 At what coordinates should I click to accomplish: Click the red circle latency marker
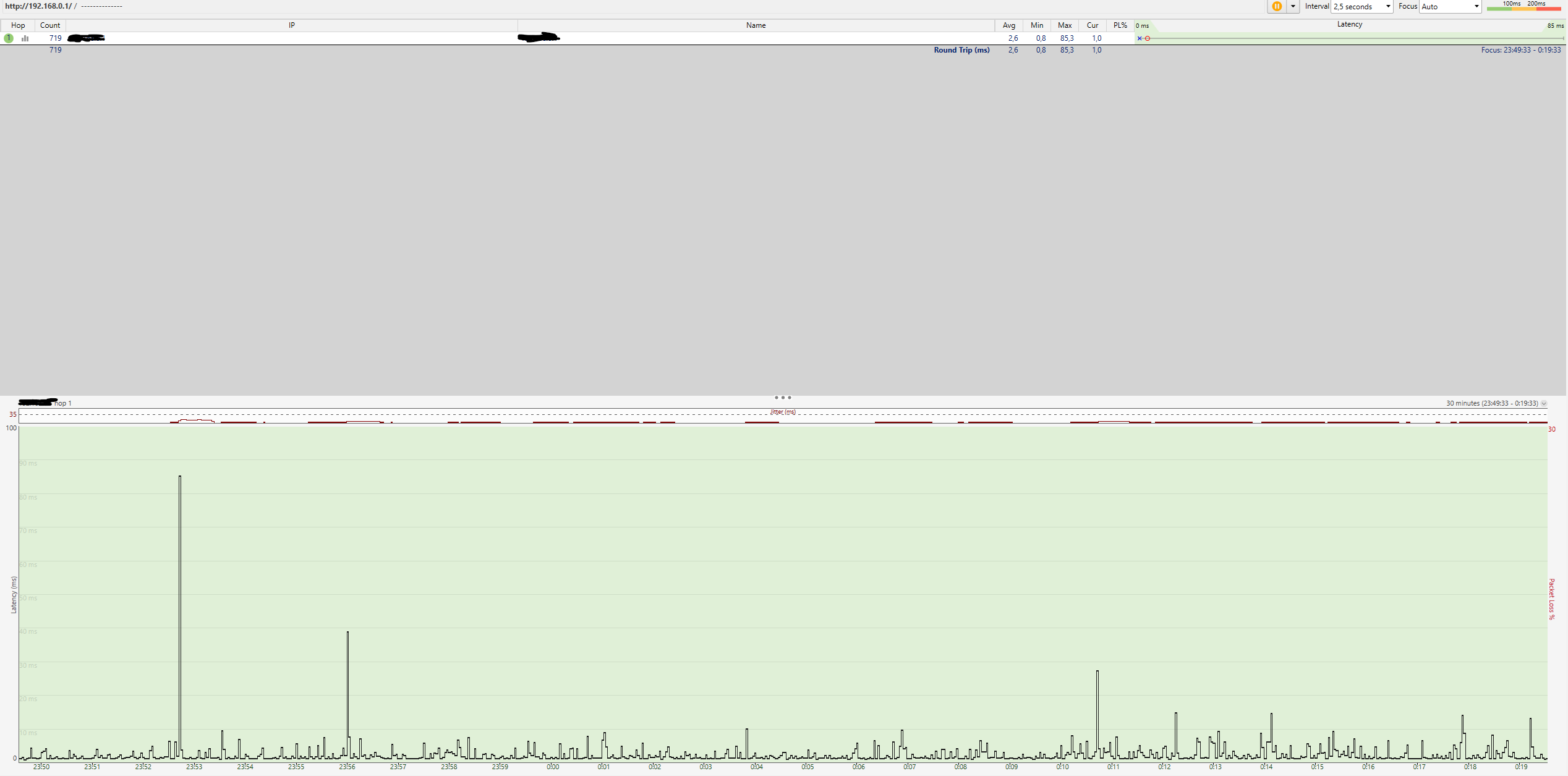(x=1148, y=38)
